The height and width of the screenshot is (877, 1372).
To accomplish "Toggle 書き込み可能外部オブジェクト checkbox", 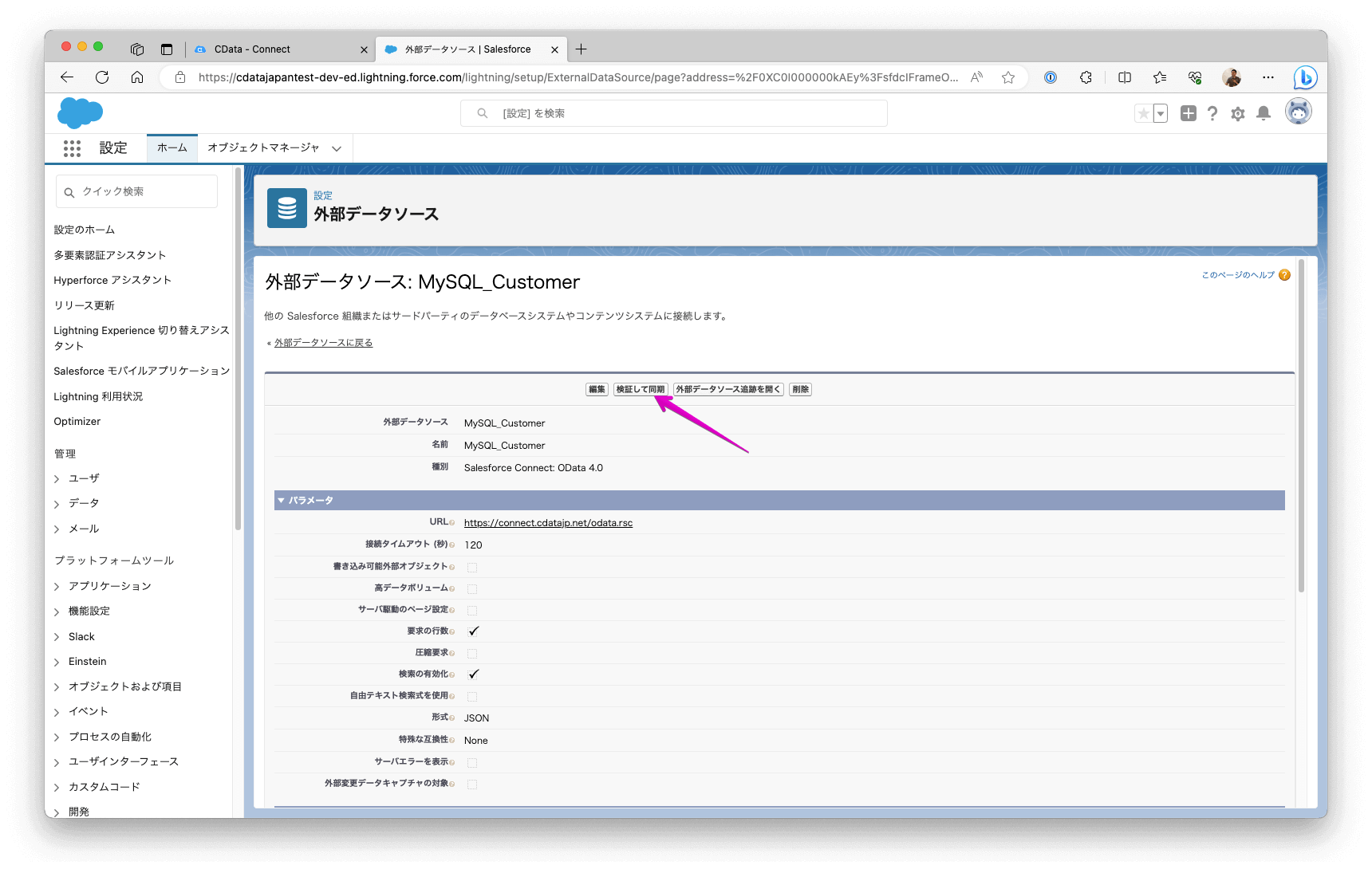I will pos(472,568).
